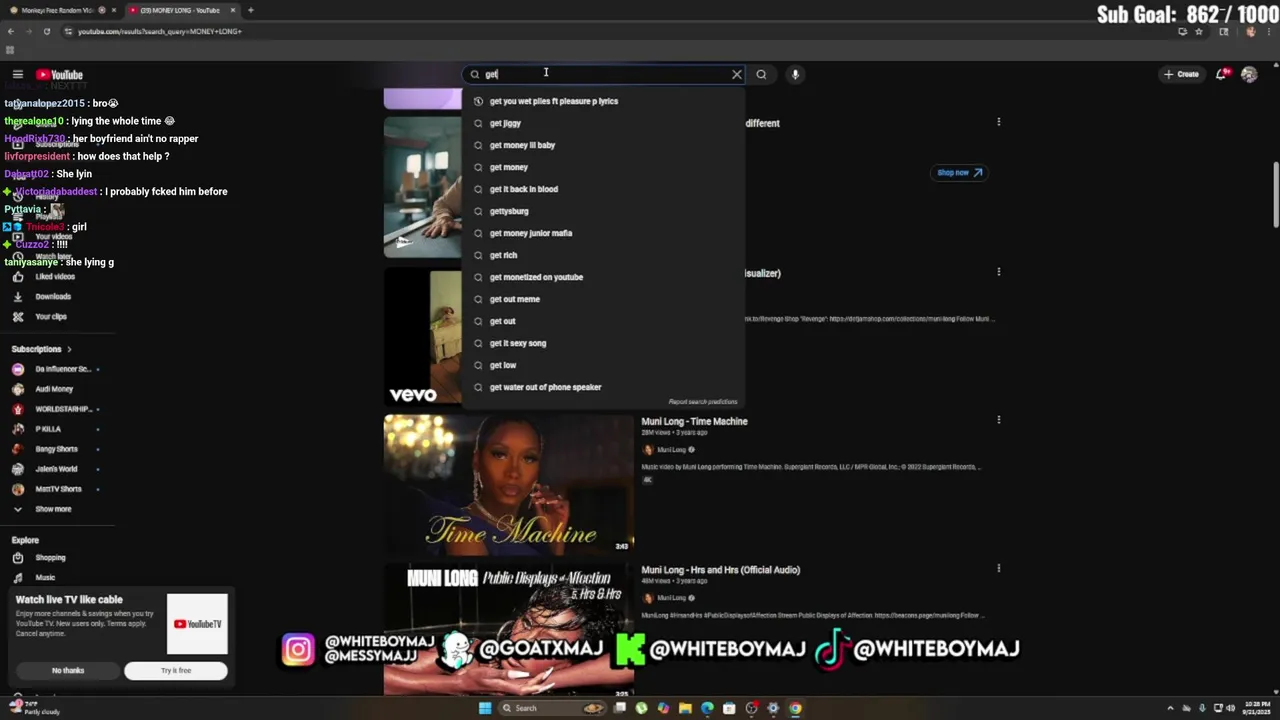Viewport: 1280px width, 720px height.
Task: Pick 'get monetized on youtube' suggestion
Action: [x=603, y=277]
